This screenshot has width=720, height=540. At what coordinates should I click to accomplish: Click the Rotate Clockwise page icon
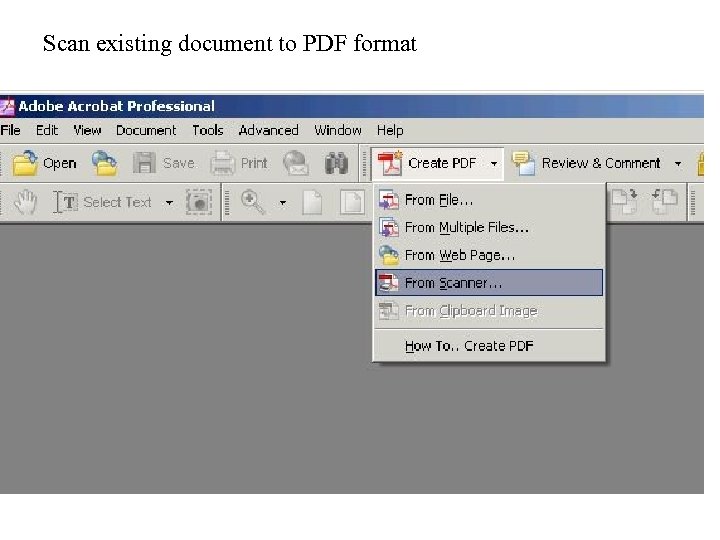pos(625,201)
